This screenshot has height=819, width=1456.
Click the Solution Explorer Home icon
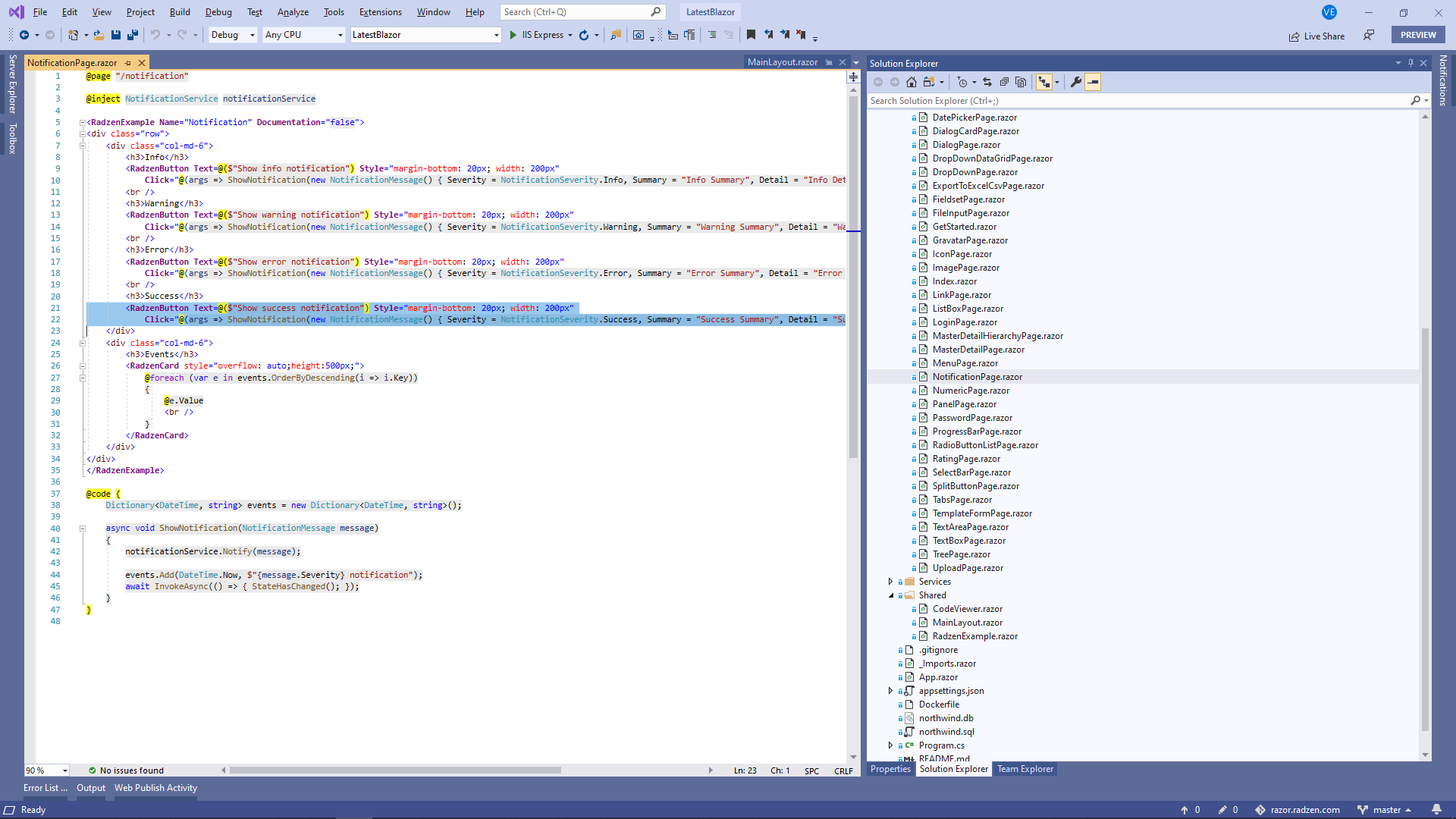(912, 82)
